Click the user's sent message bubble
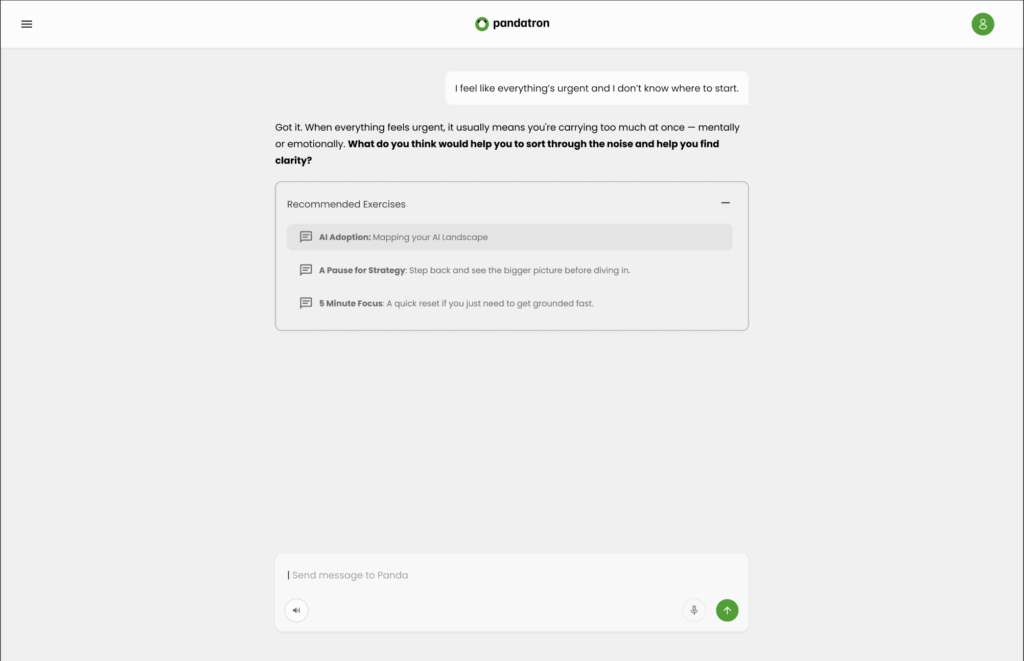The width and height of the screenshot is (1024, 661). pyautogui.click(x=597, y=88)
